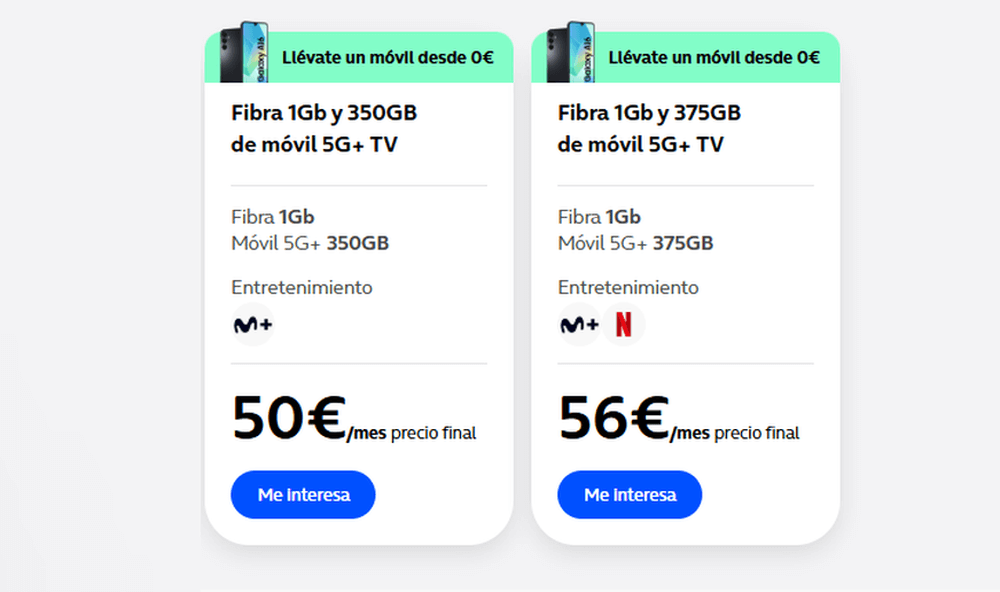1000x592 pixels.
Task: Open the Entretenimiento section of the 350GB plan
Action: click(x=302, y=287)
